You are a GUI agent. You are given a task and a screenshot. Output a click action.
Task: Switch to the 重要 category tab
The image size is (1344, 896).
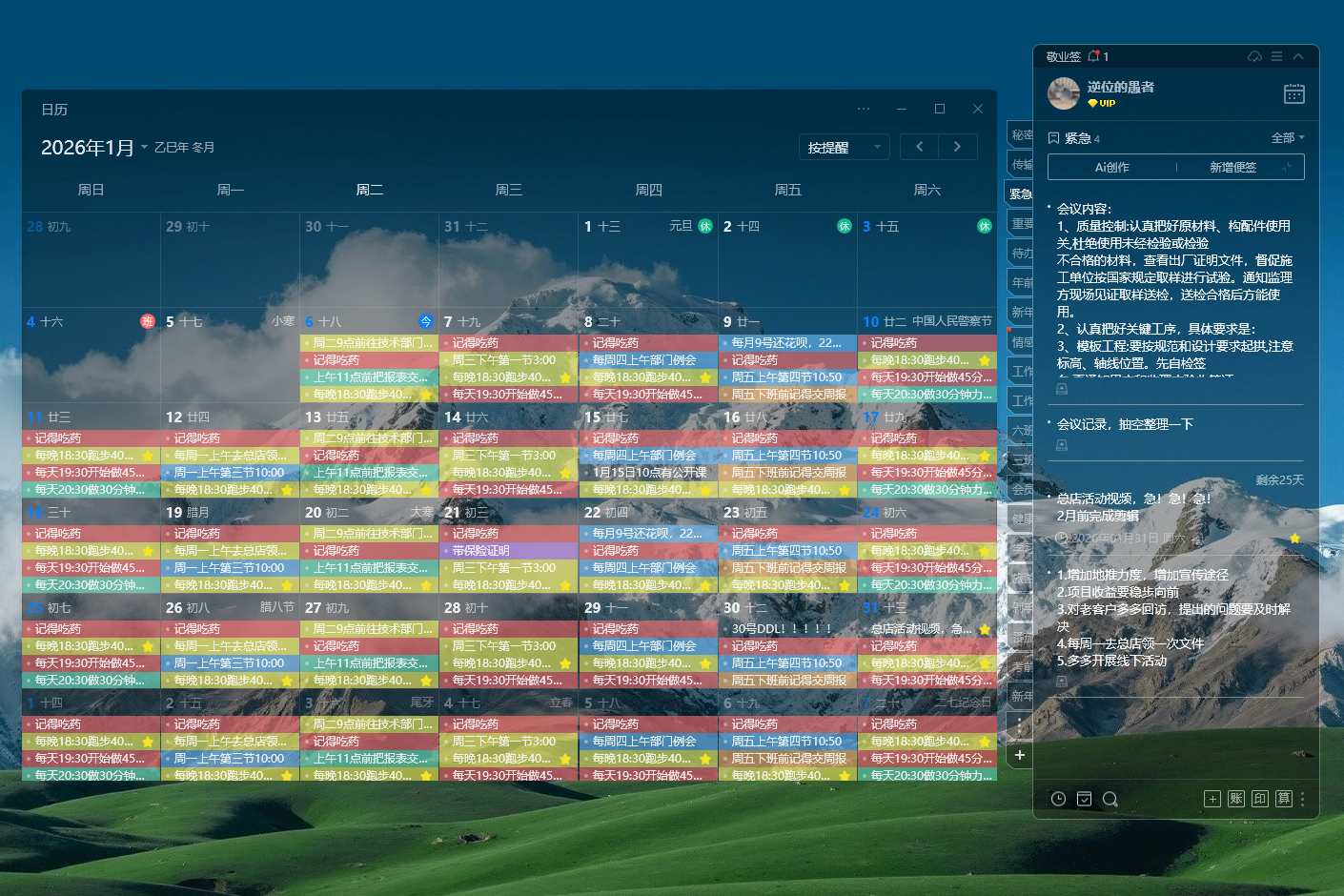[x=1021, y=223]
